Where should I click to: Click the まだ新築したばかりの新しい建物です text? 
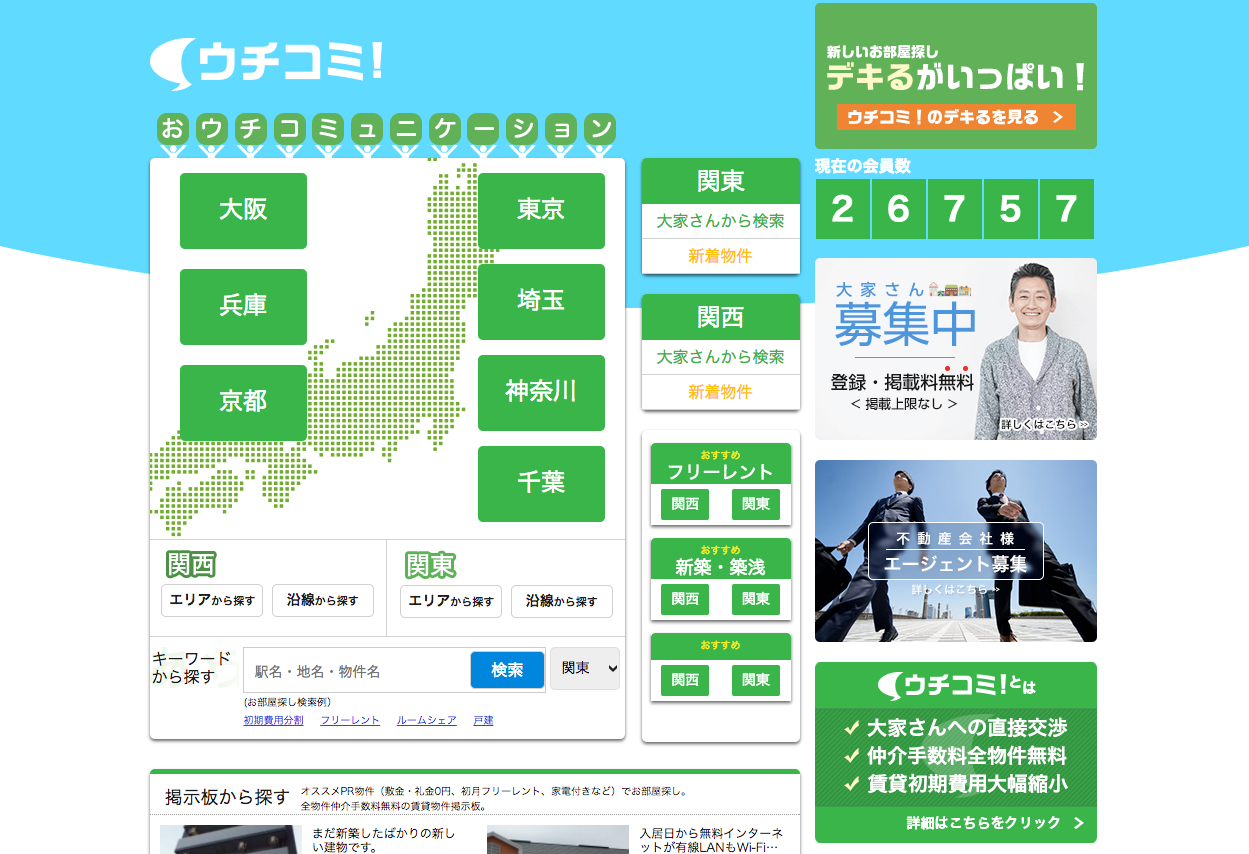pos(383,840)
